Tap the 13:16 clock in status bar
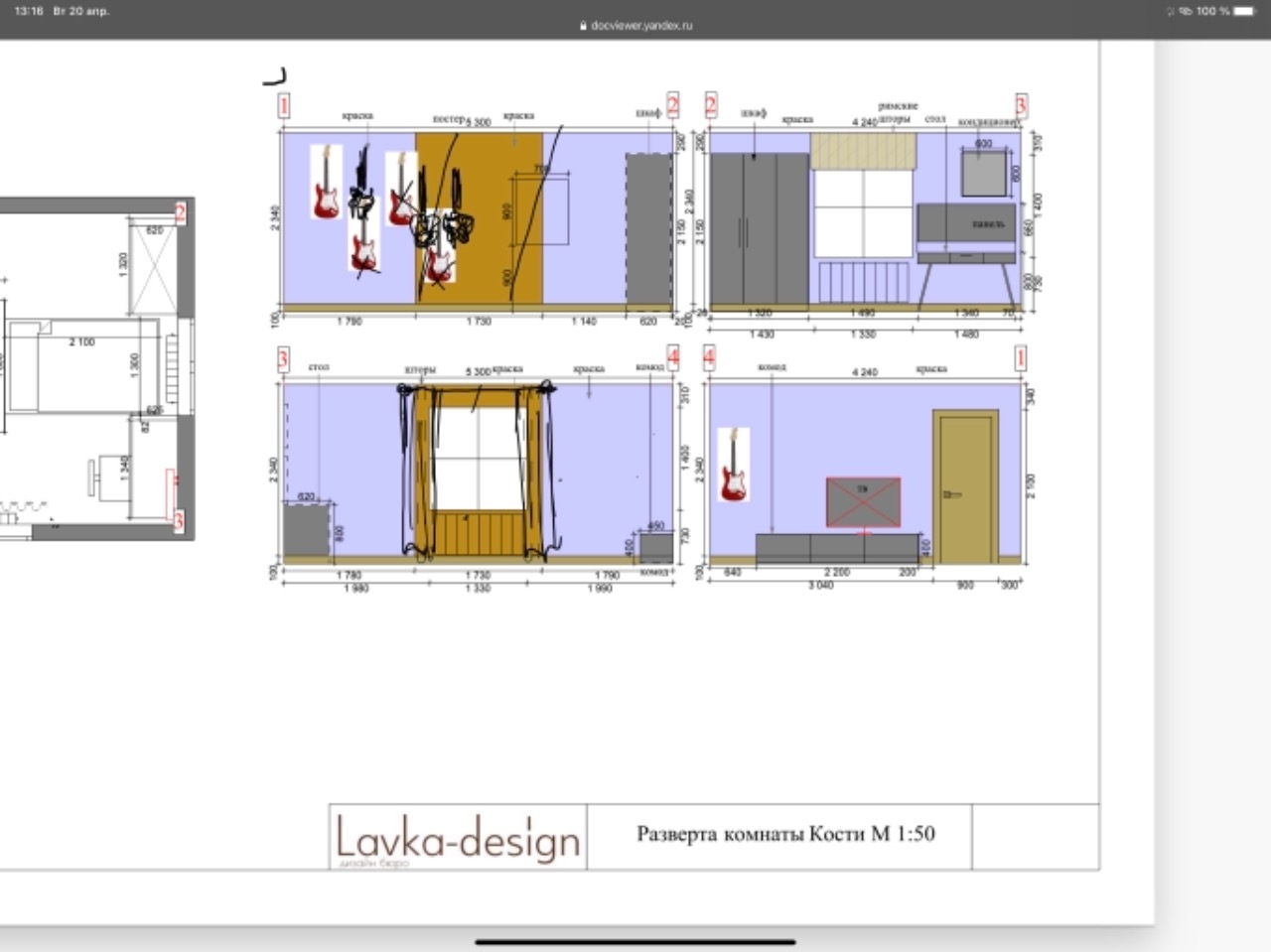This screenshot has width=1271, height=952. click(29, 11)
